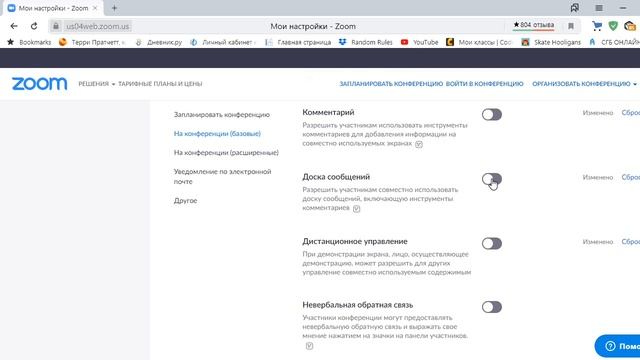
Task: Select Запланировать конференцию in sidebar
Action: [x=222, y=115]
